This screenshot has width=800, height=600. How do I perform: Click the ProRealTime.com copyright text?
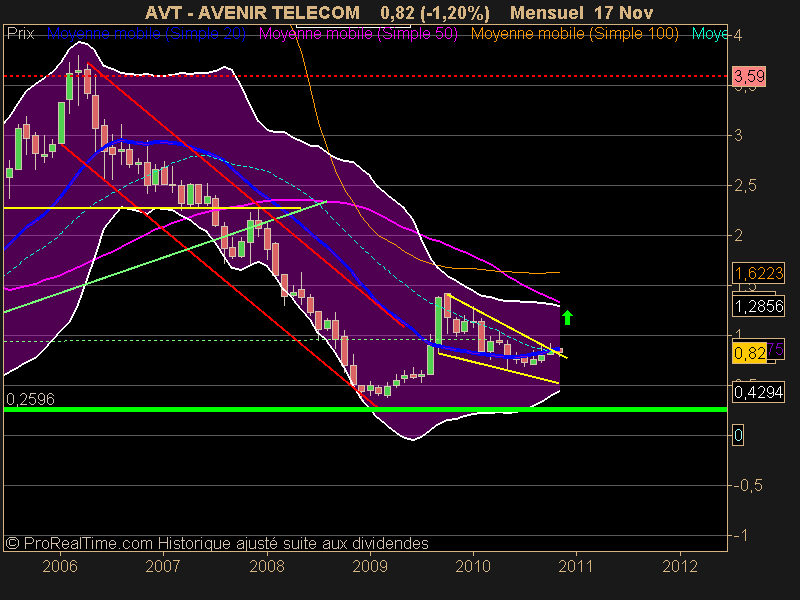217,543
